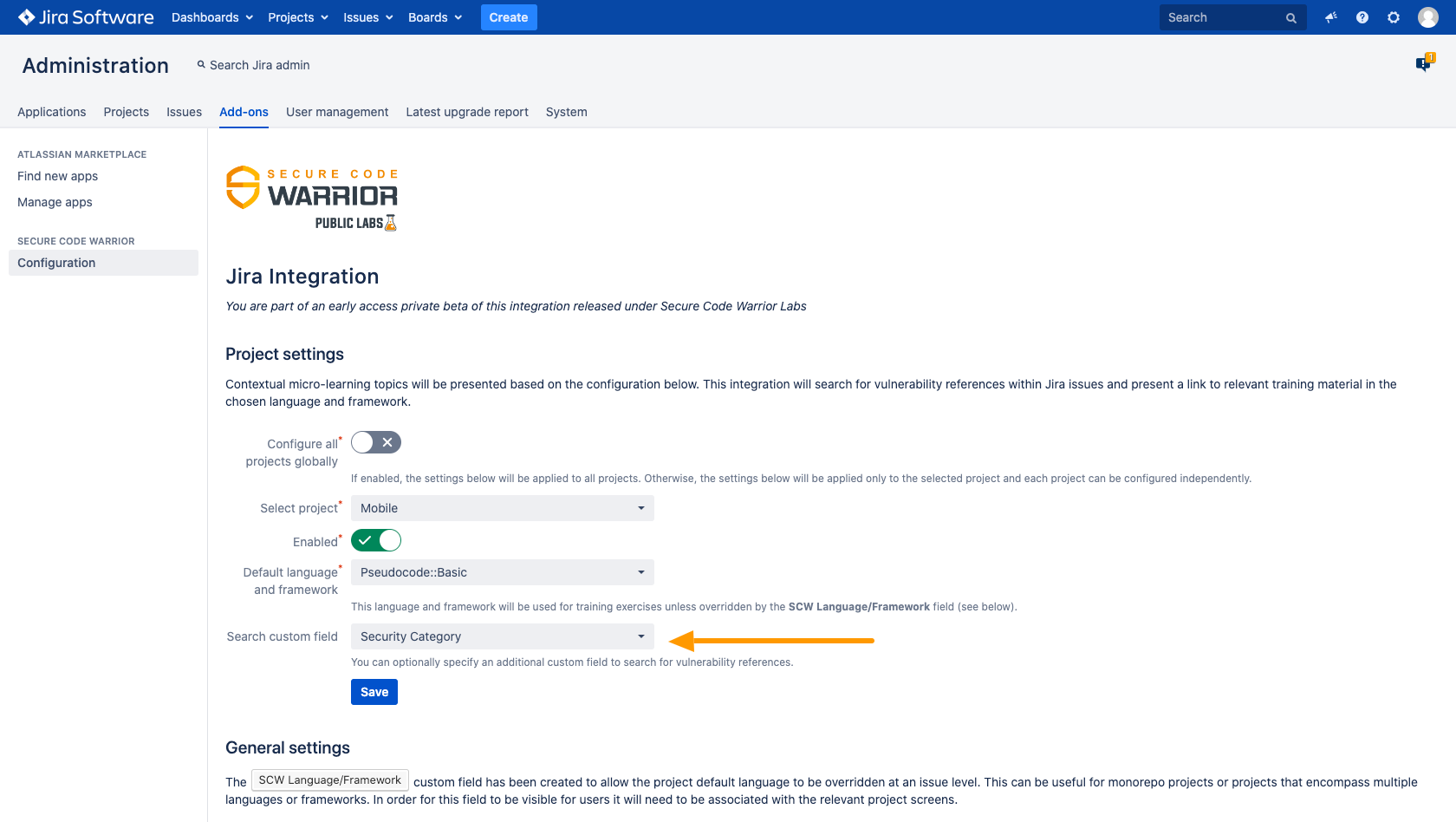1456x822 pixels.
Task: Click the Project settings heading
Action: click(284, 354)
